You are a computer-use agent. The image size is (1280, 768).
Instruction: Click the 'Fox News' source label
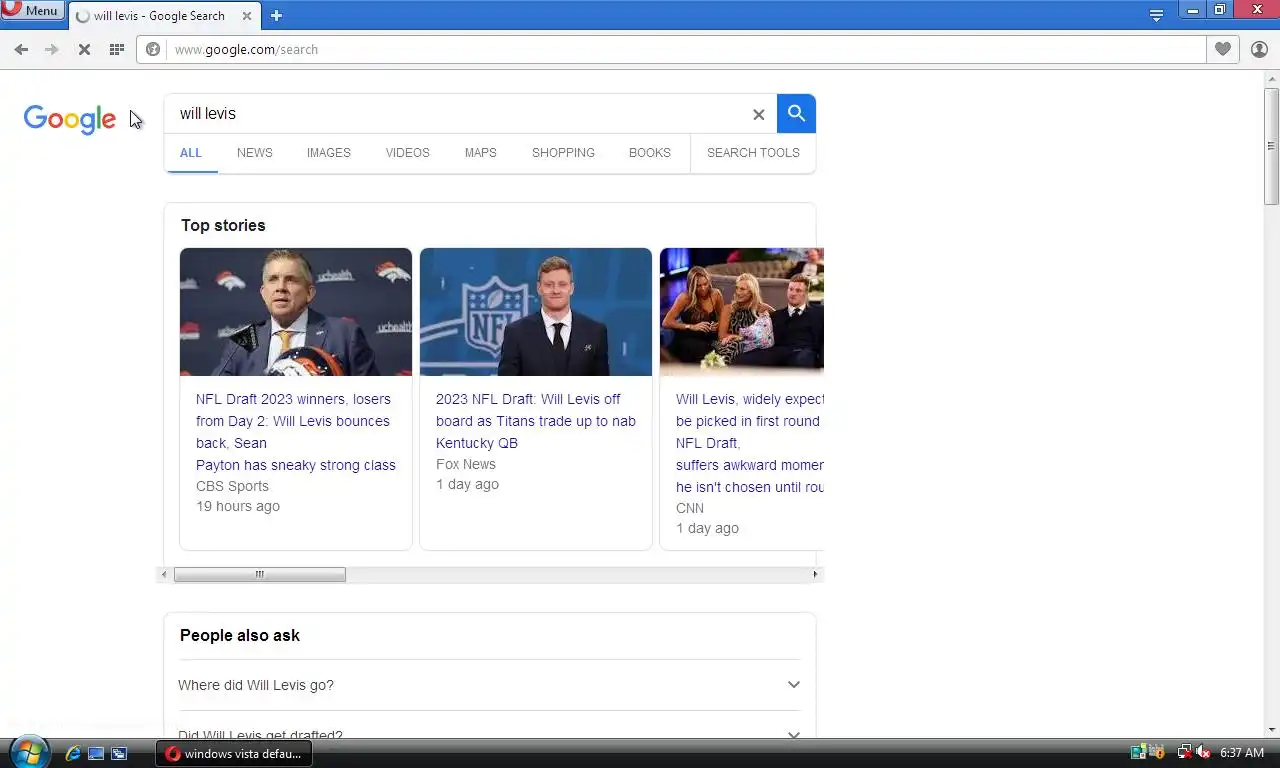pos(466,464)
